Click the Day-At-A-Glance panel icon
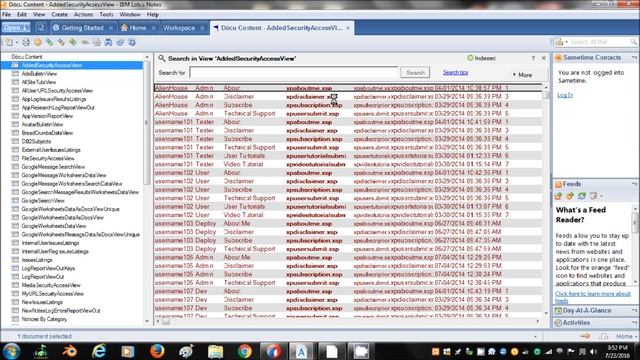The height and width of the screenshot is (360, 640). (558, 311)
